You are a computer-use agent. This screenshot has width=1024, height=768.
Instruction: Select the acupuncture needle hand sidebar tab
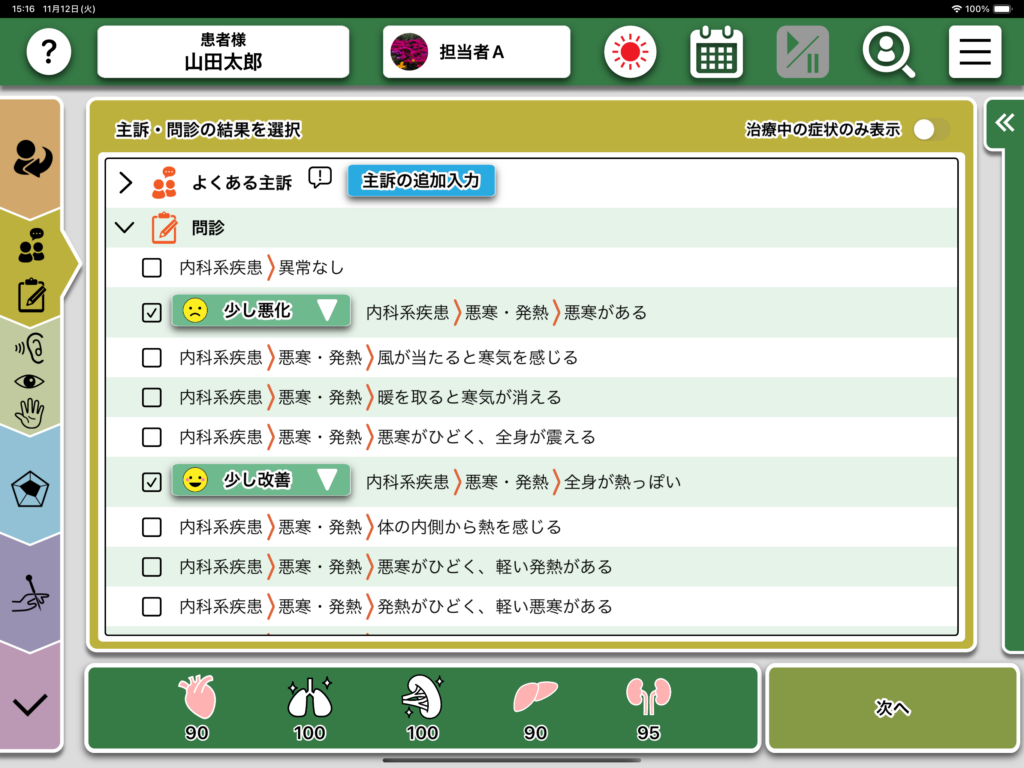(x=31, y=595)
